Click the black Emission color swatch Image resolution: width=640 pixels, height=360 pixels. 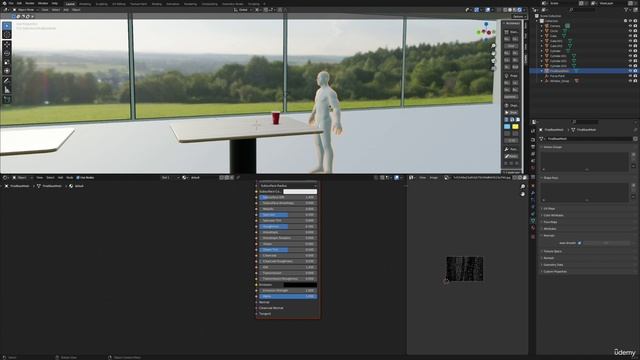[300, 284]
